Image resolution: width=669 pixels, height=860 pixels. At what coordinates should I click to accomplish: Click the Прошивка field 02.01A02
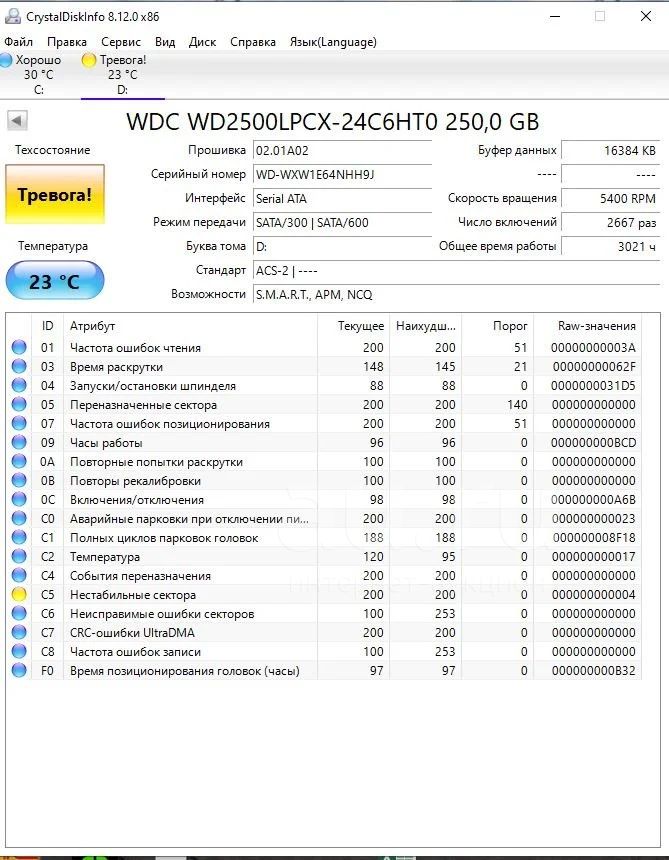[342, 151]
